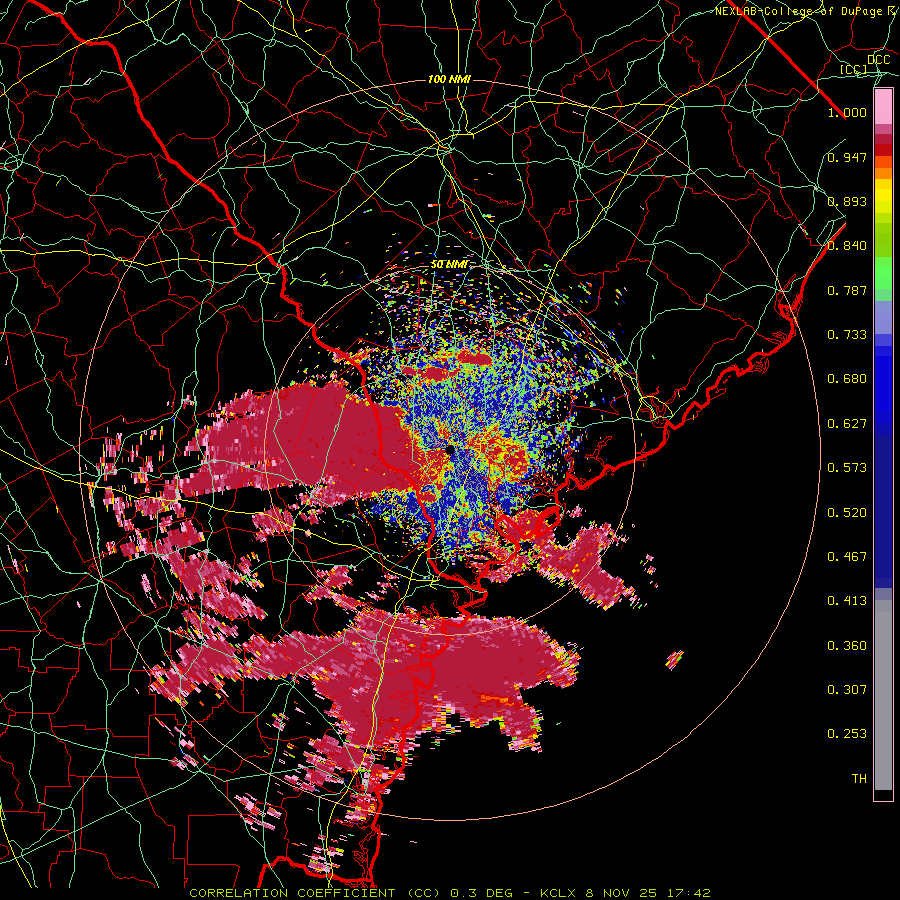900x900 pixels.
Task: Pick the large gray band on the color scale
Action: coord(883,695)
